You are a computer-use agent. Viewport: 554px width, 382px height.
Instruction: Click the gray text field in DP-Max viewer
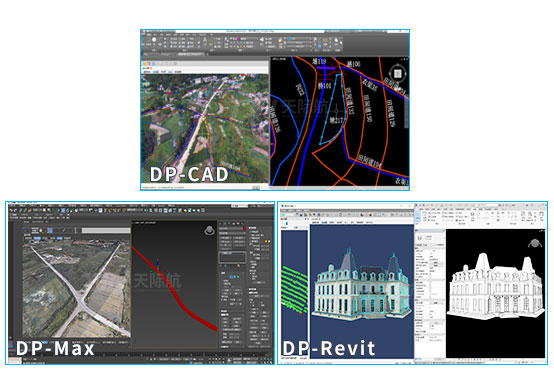(106, 230)
